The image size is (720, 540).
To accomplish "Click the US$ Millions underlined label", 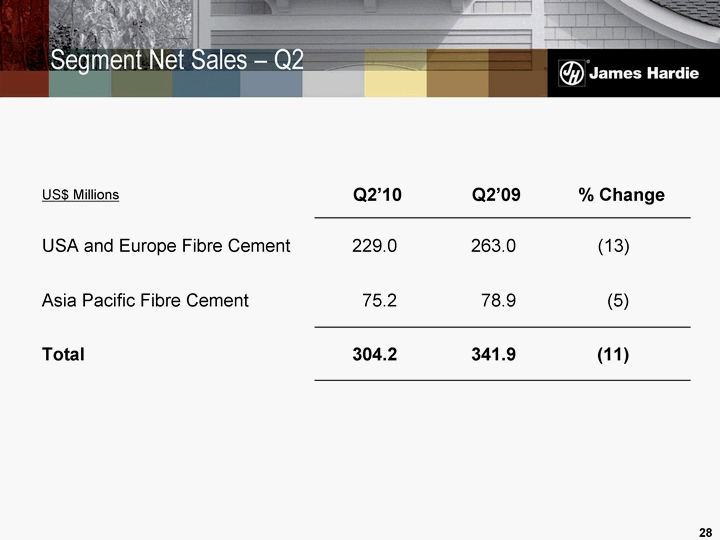I will pos(80,194).
